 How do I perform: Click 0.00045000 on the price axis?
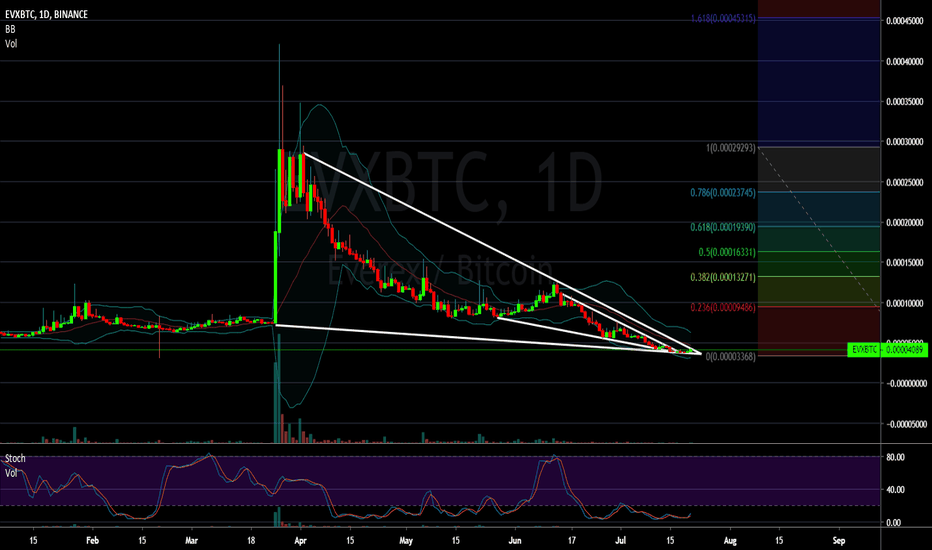click(905, 21)
